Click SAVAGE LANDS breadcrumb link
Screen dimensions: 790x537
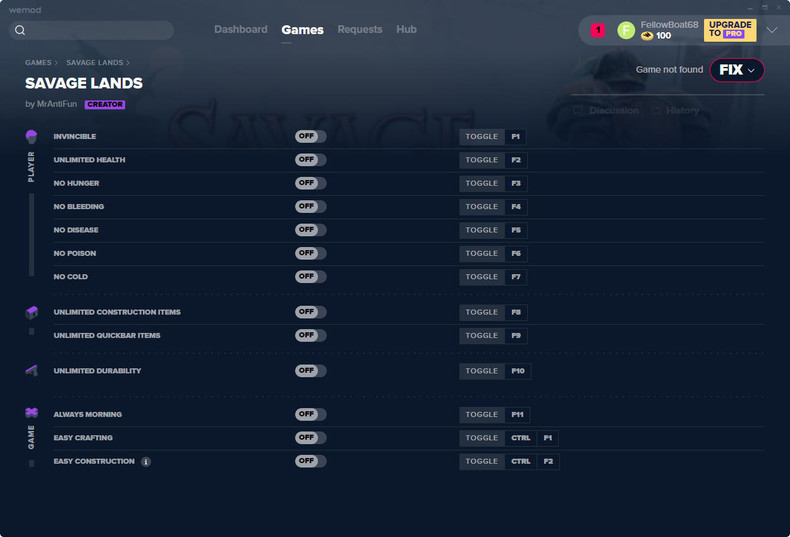tap(95, 62)
